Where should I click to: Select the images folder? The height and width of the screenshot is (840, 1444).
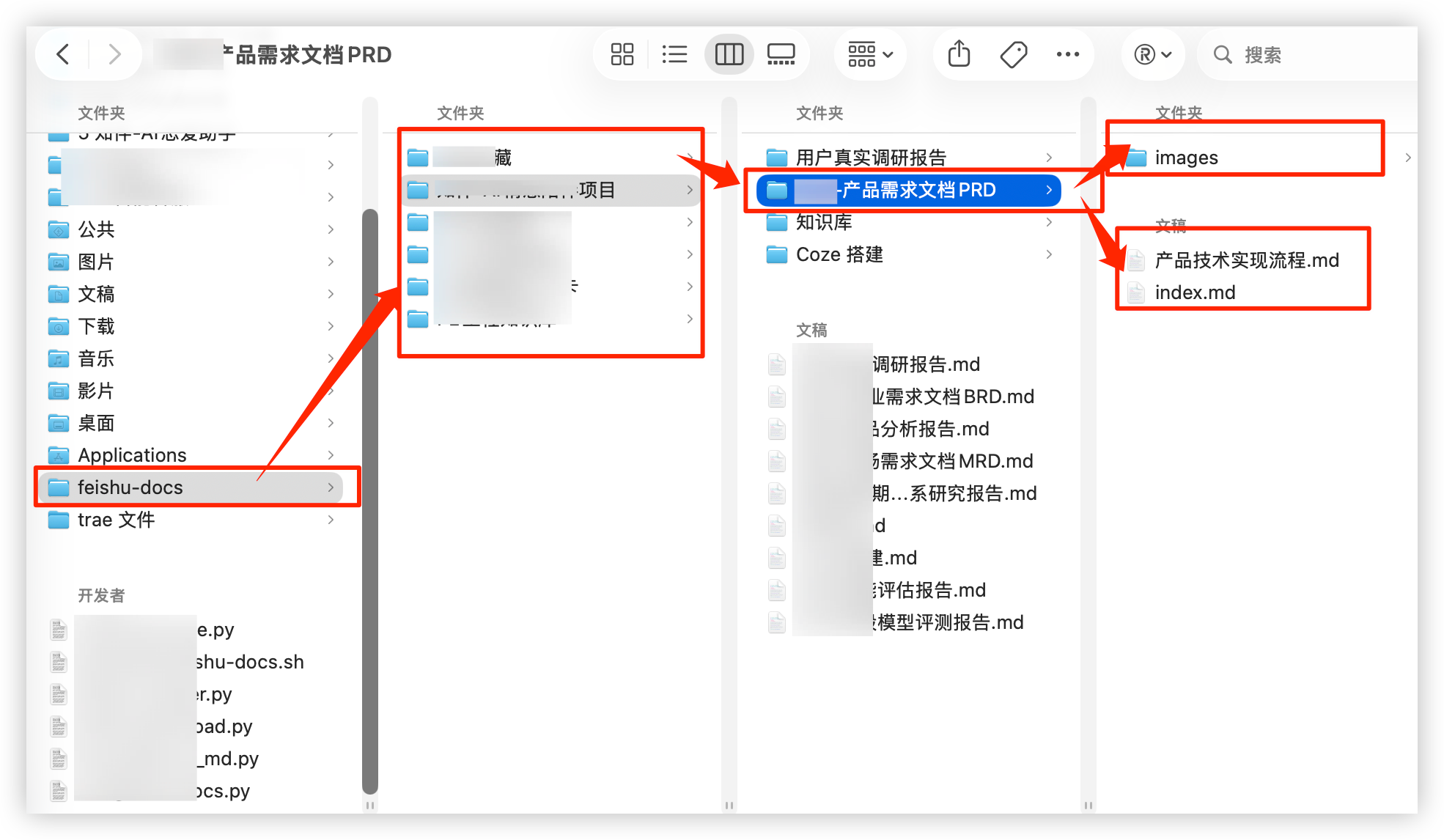click(1186, 158)
